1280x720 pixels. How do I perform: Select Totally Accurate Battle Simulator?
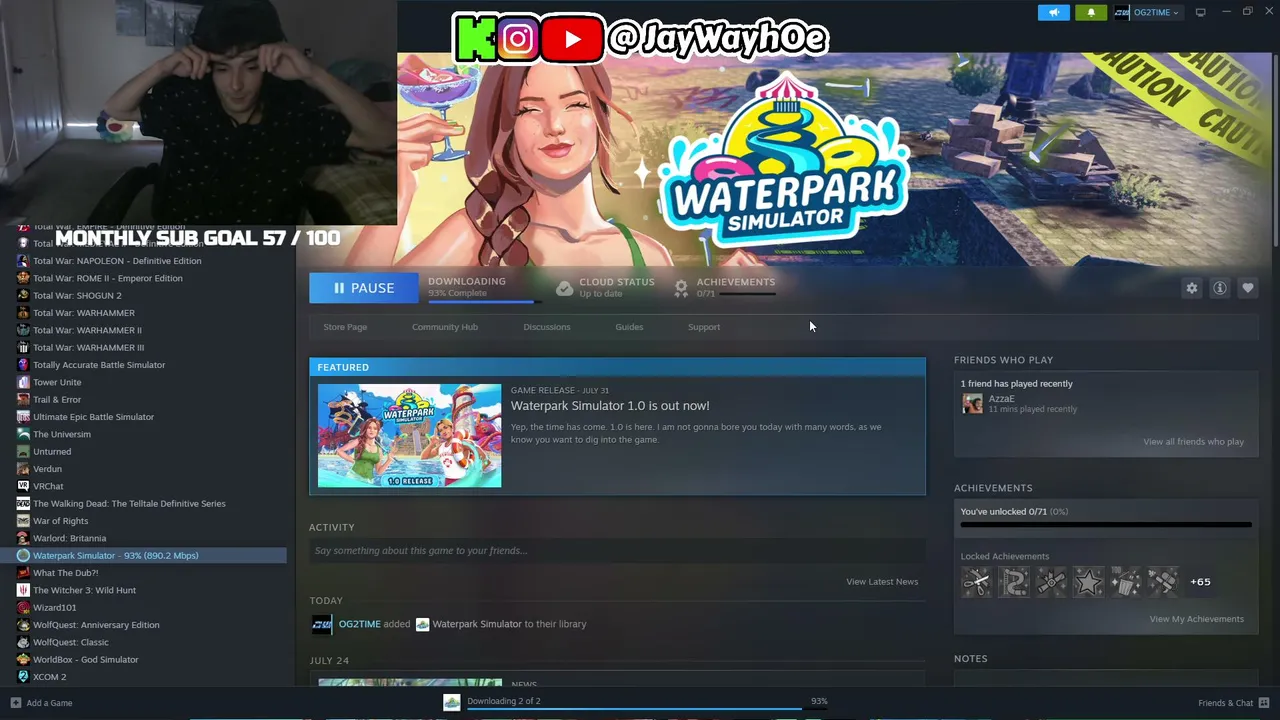pos(99,365)
